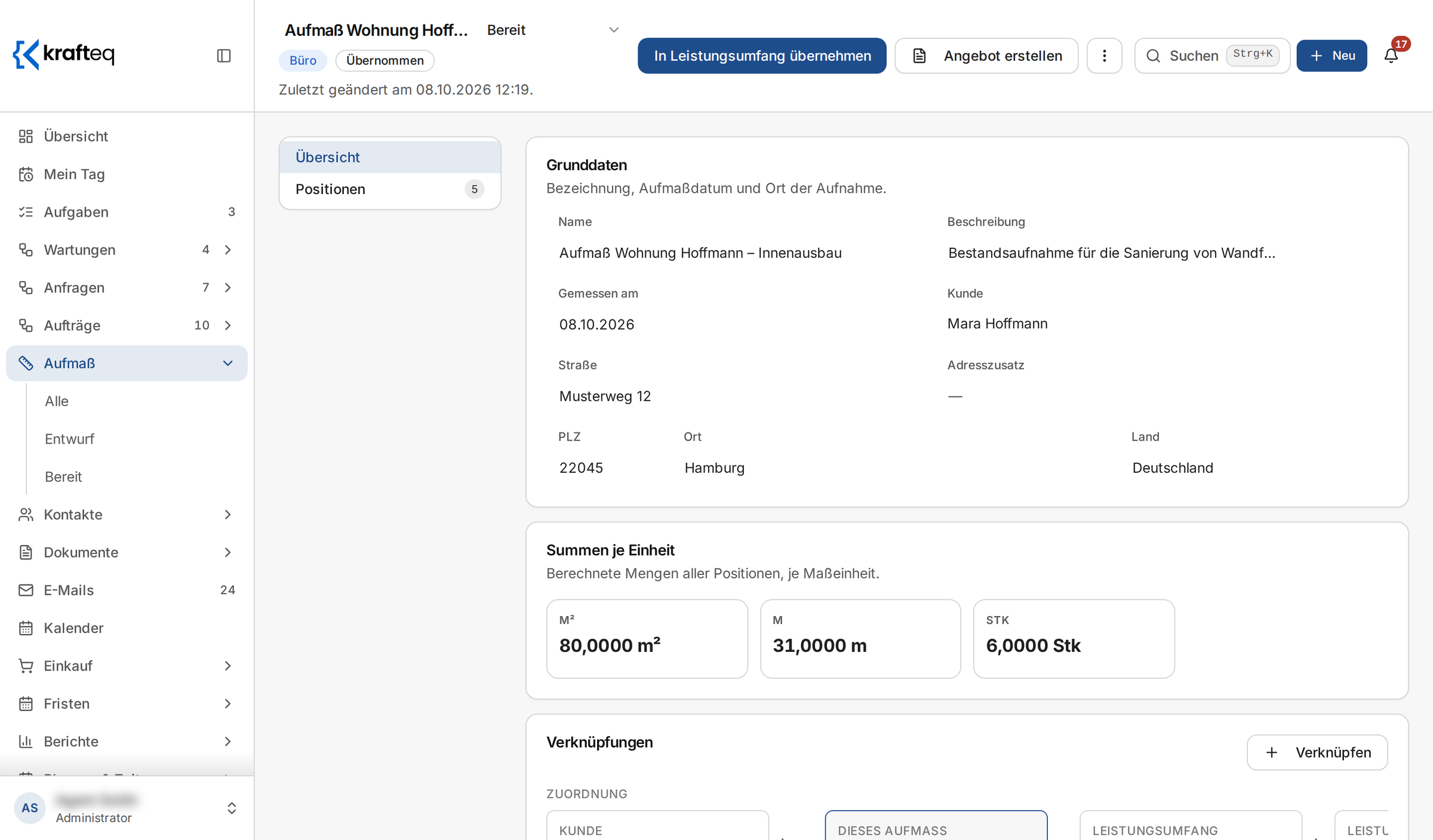Expand the Kontakte submenu chevron
Image resolution: width=1433 pixels, height=840 pixels.
(227, 515)
